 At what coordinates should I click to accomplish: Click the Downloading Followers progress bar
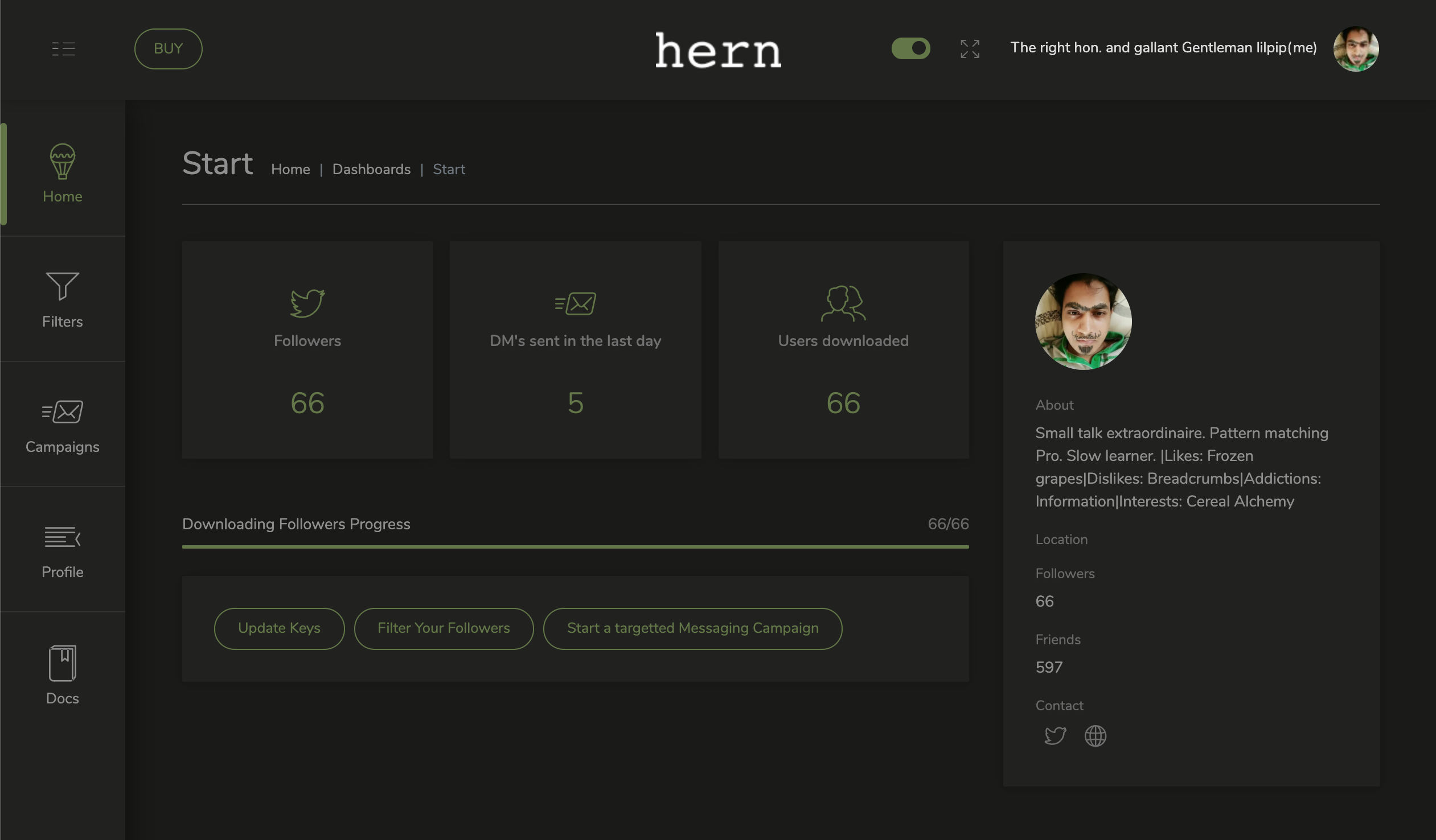[x=575, y=547]
